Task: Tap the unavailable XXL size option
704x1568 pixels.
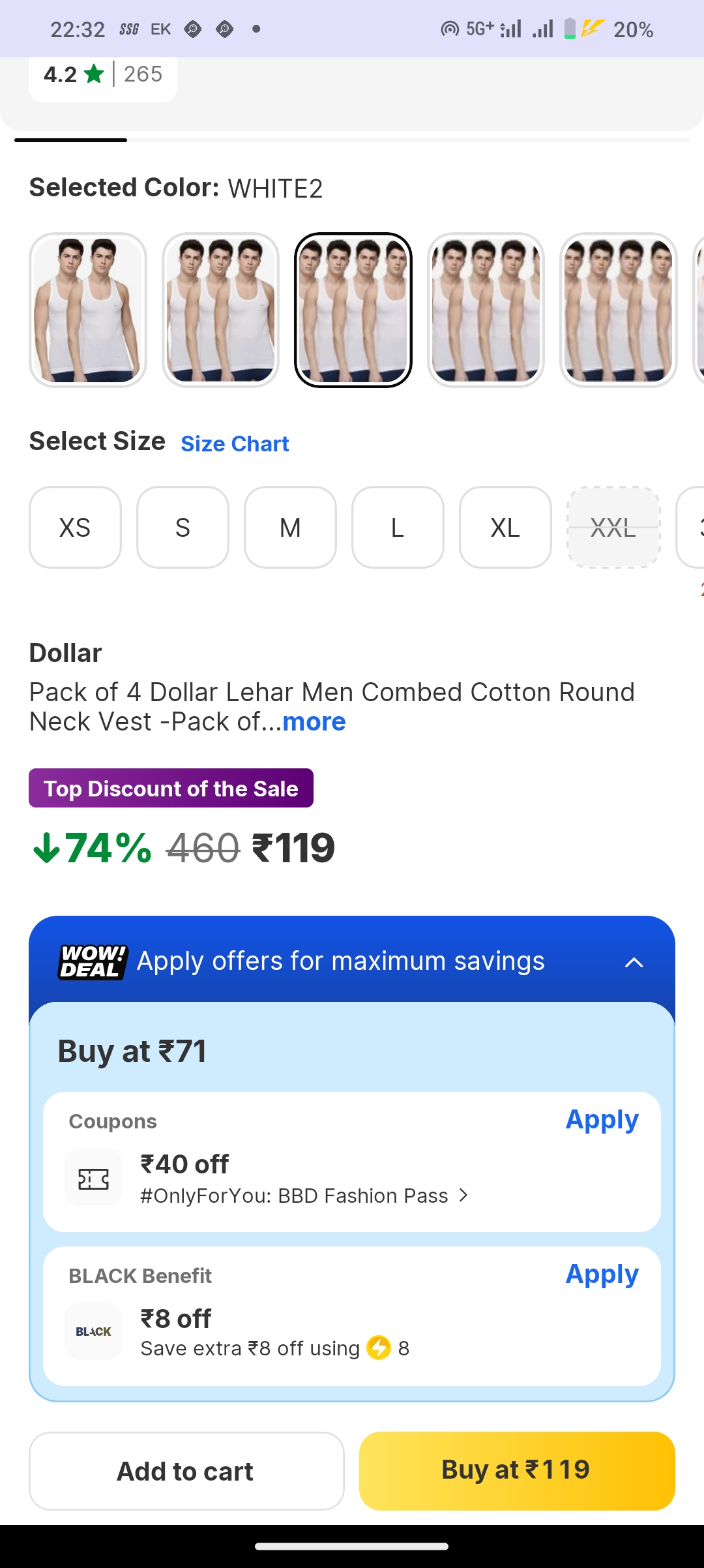Action: pos(613,528)
